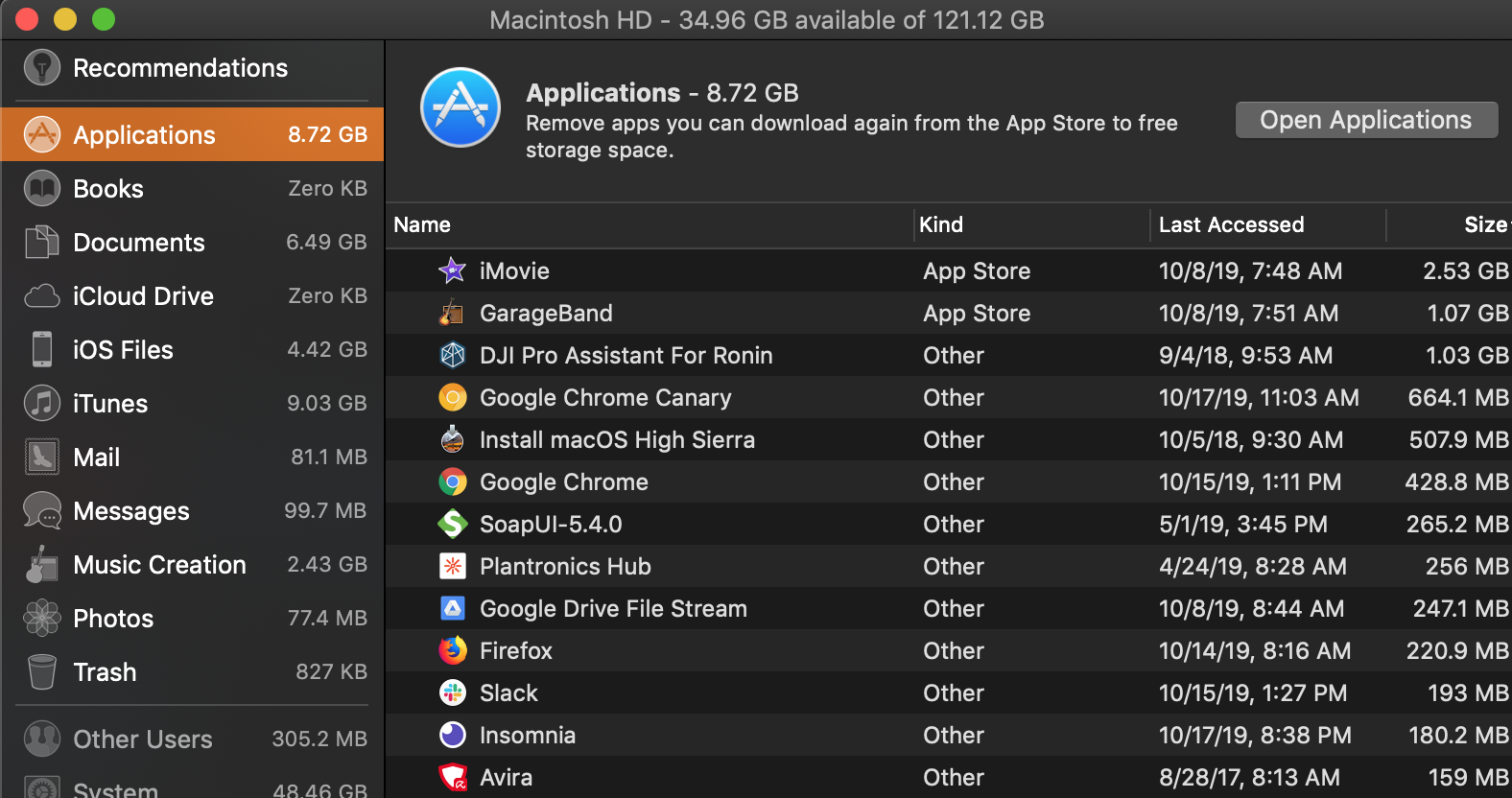Open the Photos category label

[x=113, y=619]
